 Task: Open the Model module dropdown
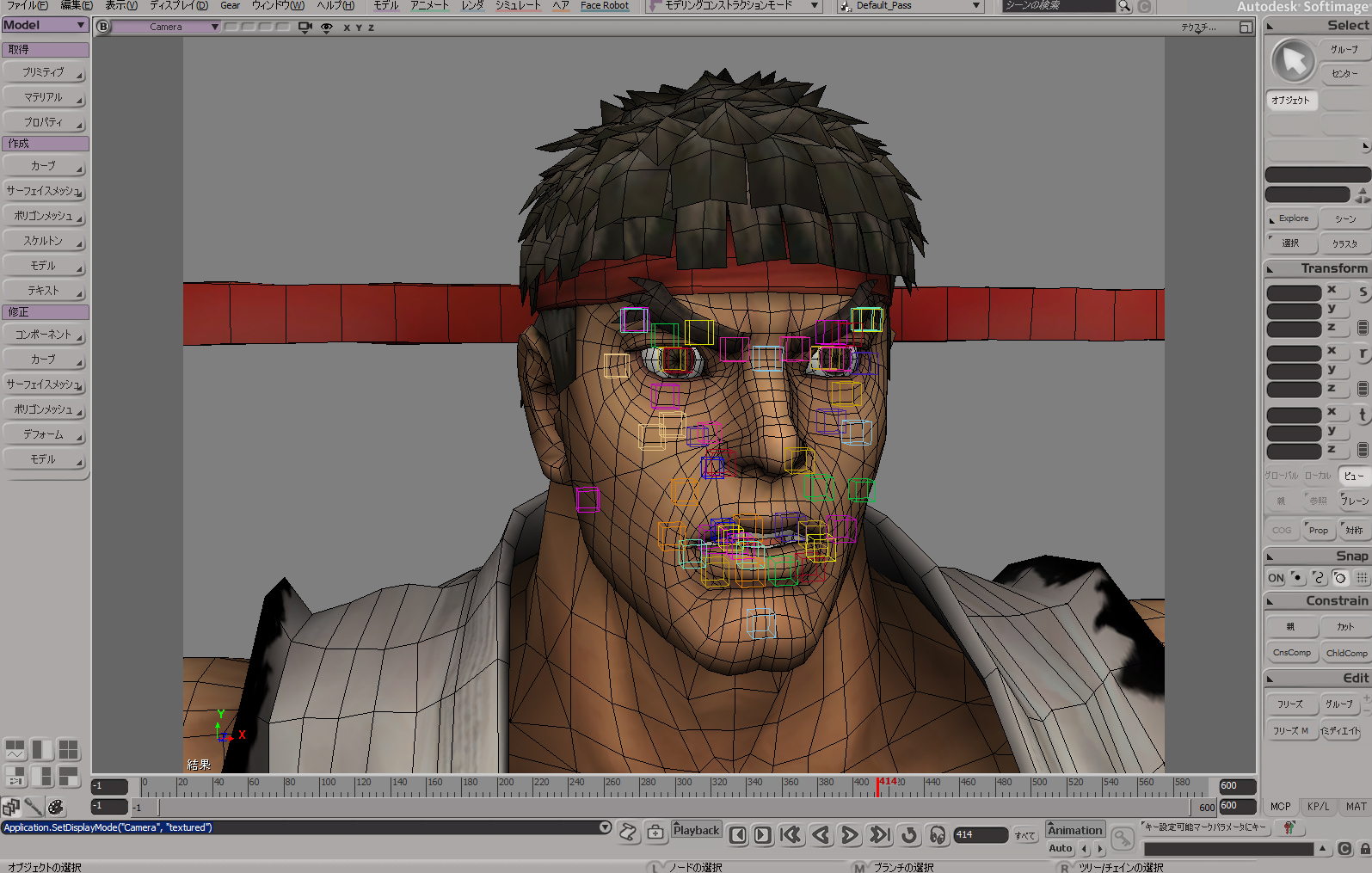45,26
